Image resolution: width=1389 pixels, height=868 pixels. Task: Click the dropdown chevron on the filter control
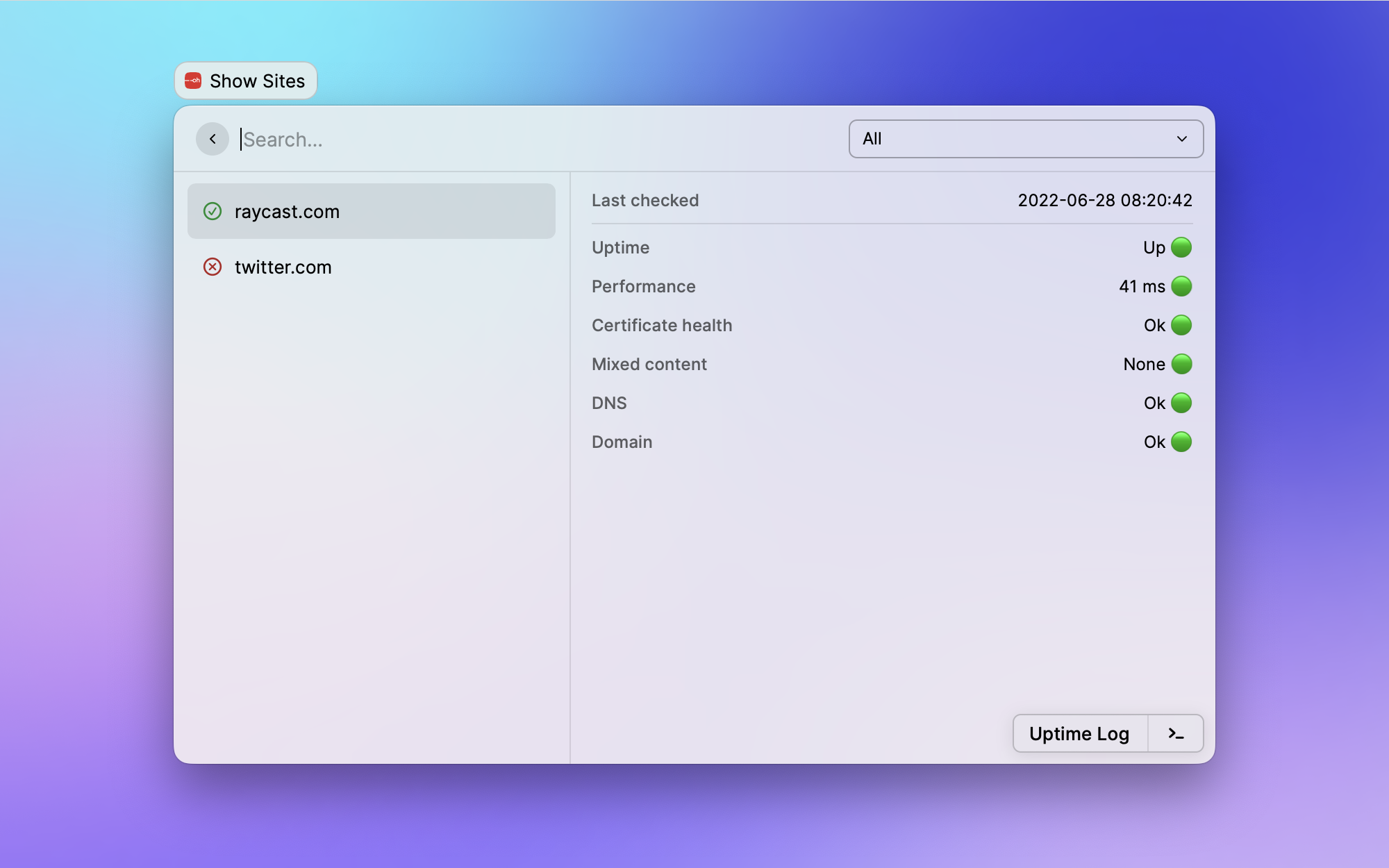coord(1183,139)
